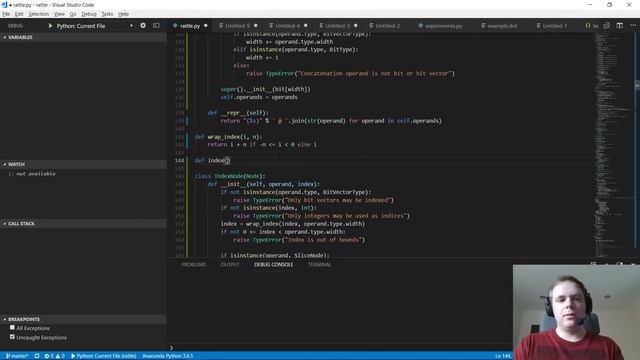Open the PROBLEMS panel tab
640x360 pixels.
[194, 264]
